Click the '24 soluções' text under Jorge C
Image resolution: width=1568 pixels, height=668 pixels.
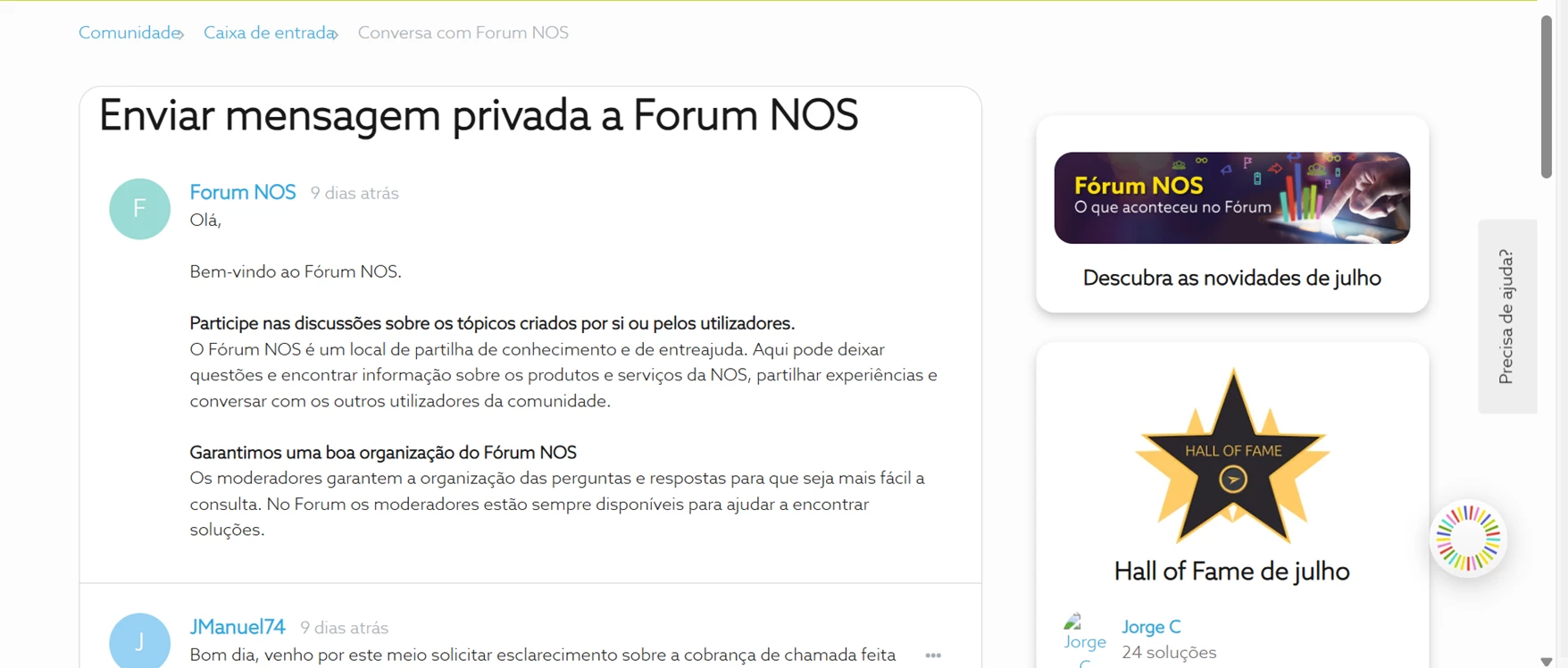coord(1169,653)
